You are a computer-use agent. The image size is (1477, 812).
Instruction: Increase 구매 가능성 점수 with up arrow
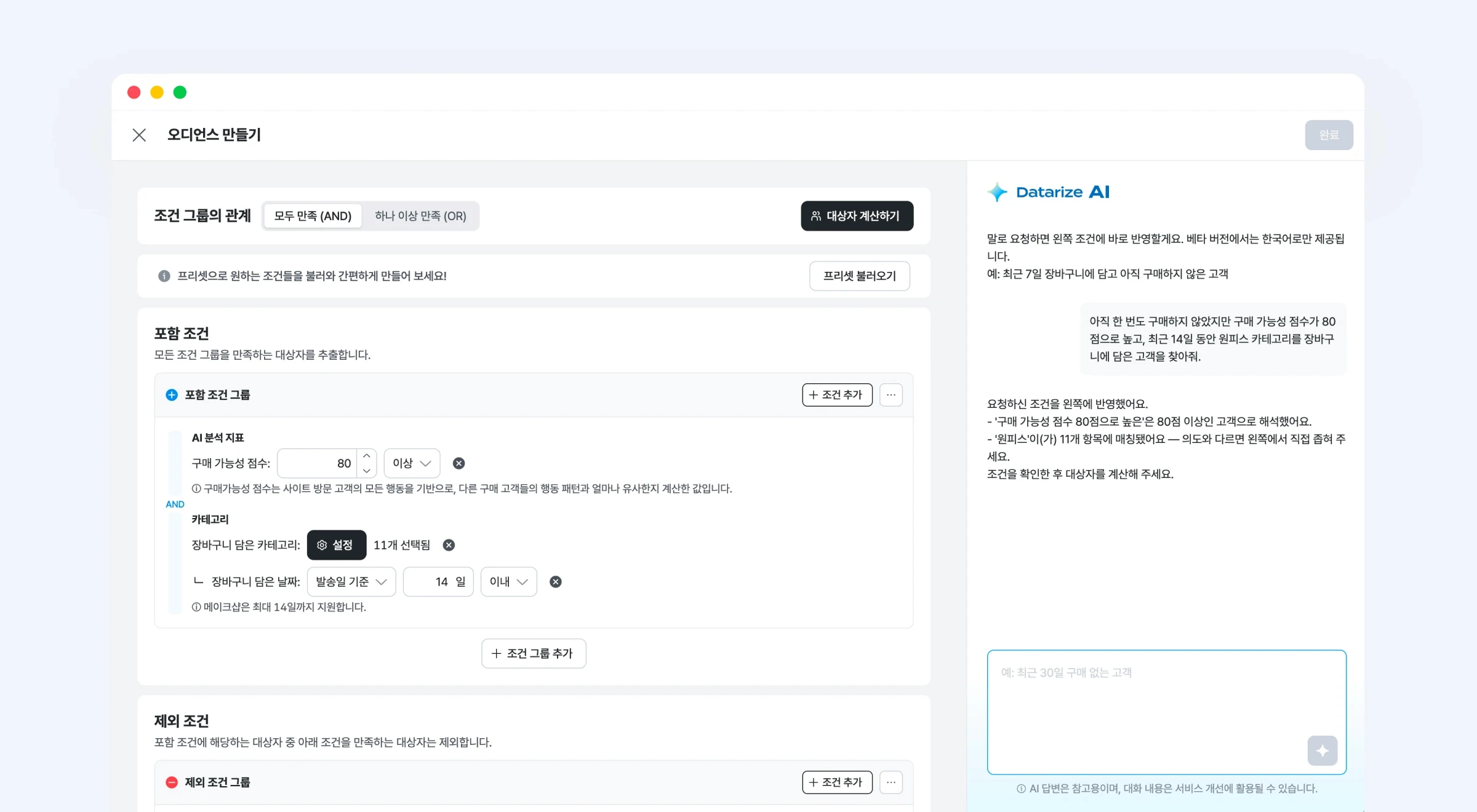point(366,456)
